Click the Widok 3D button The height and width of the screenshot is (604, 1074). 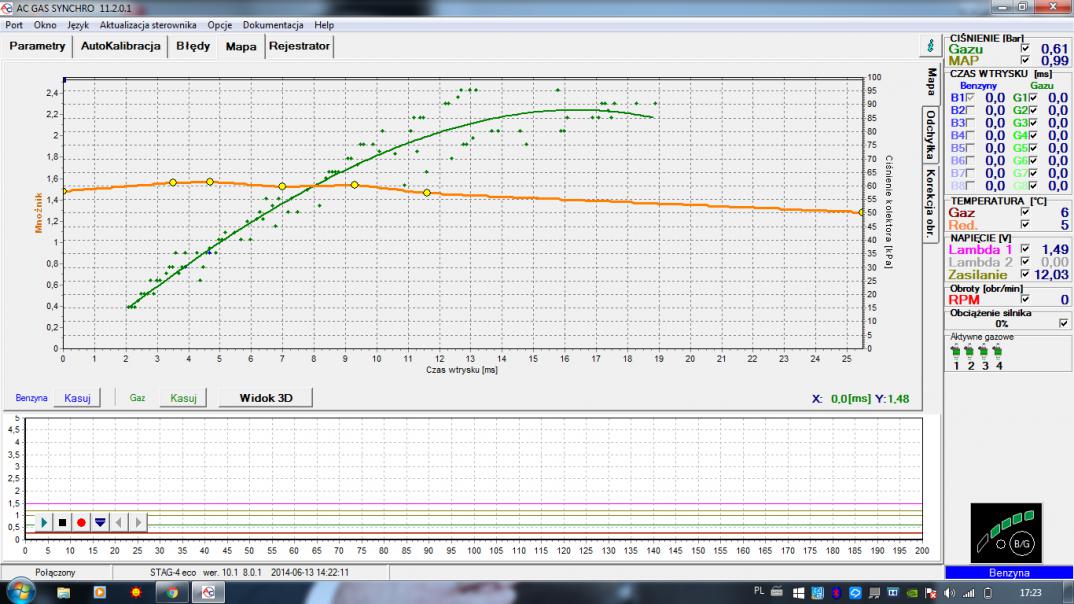265,398
